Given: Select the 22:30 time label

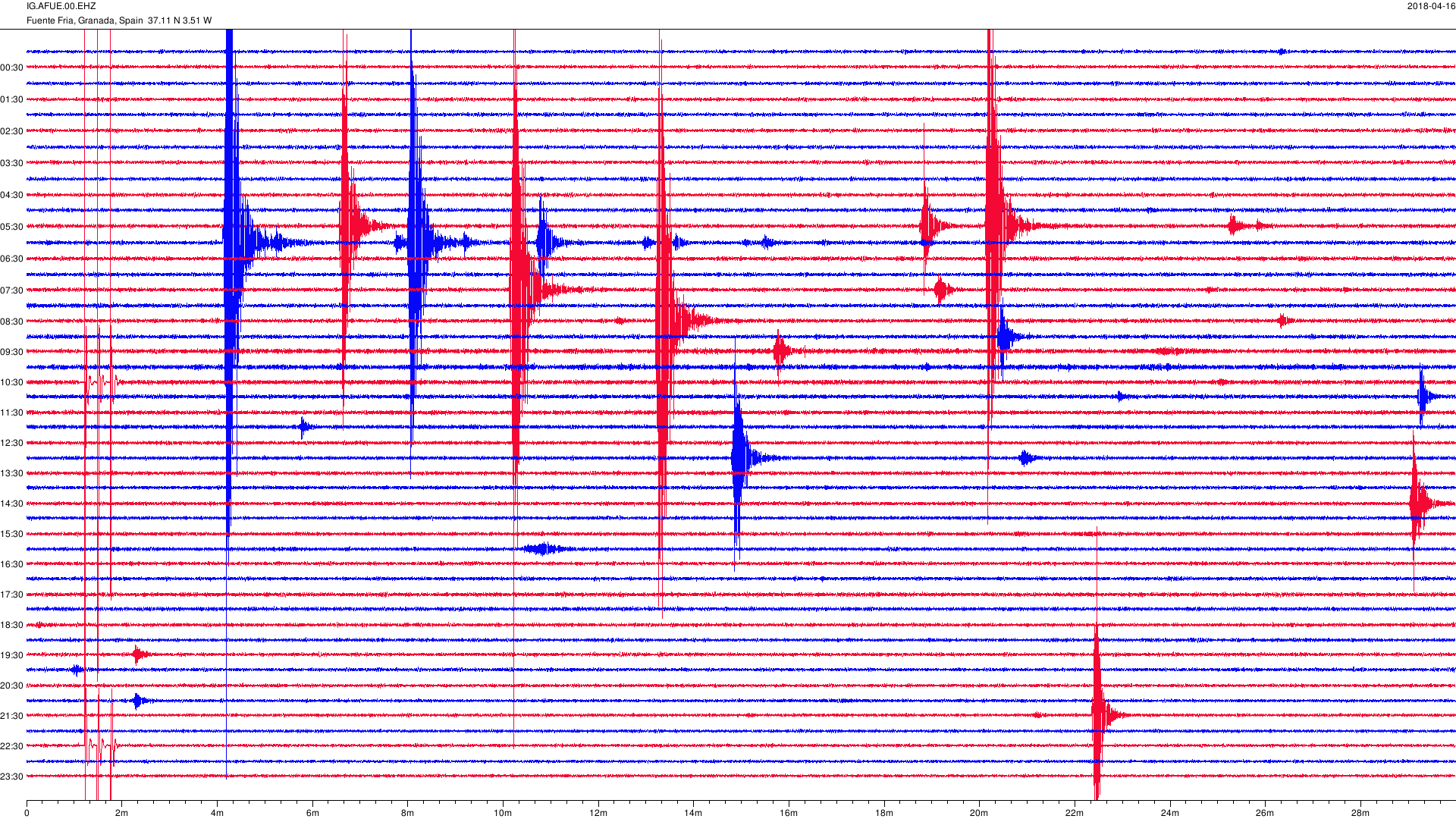Looking at the screenshot, I should tap(11, 746).
